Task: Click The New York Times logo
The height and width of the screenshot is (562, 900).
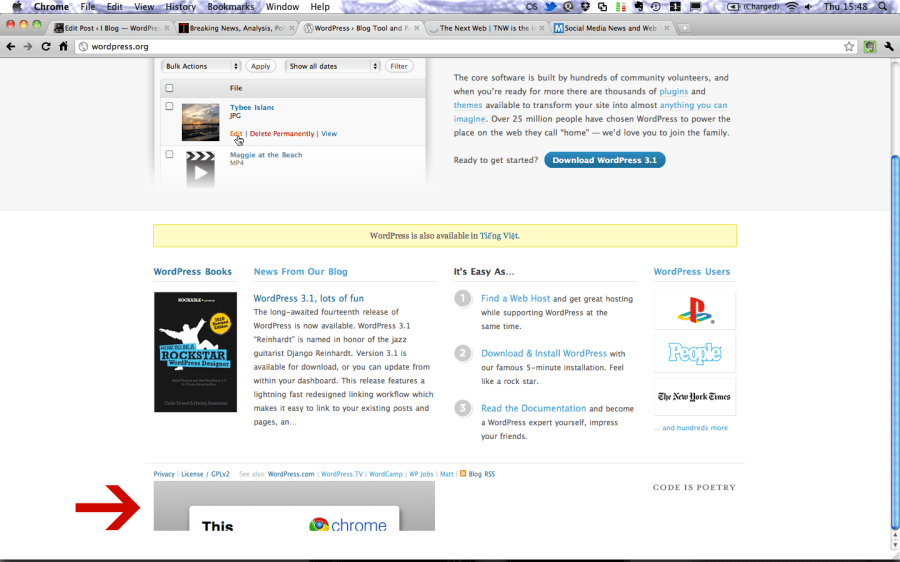Action: (x=695, y=397)
